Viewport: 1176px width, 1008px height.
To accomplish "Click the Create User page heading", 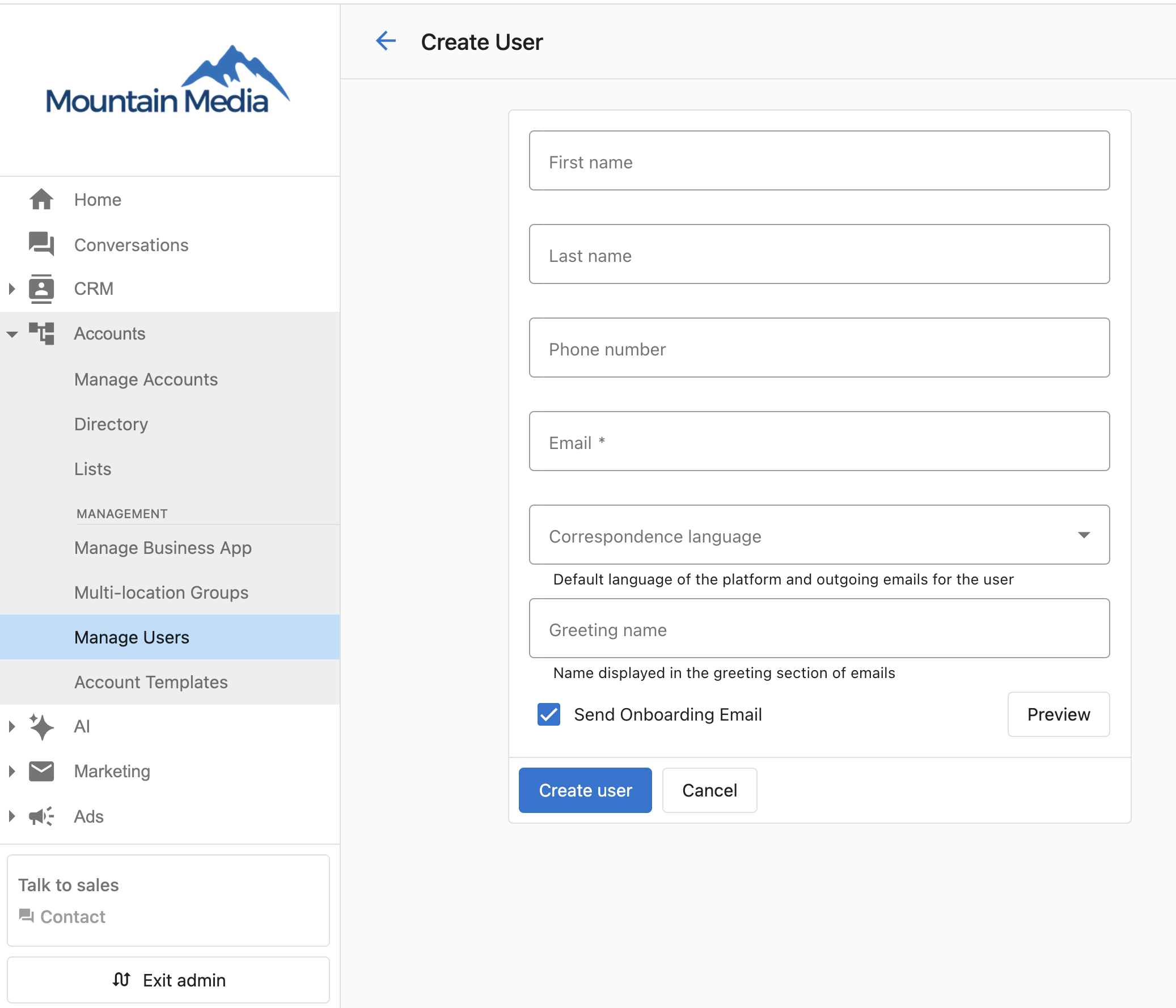I will (x=482, y=42).
